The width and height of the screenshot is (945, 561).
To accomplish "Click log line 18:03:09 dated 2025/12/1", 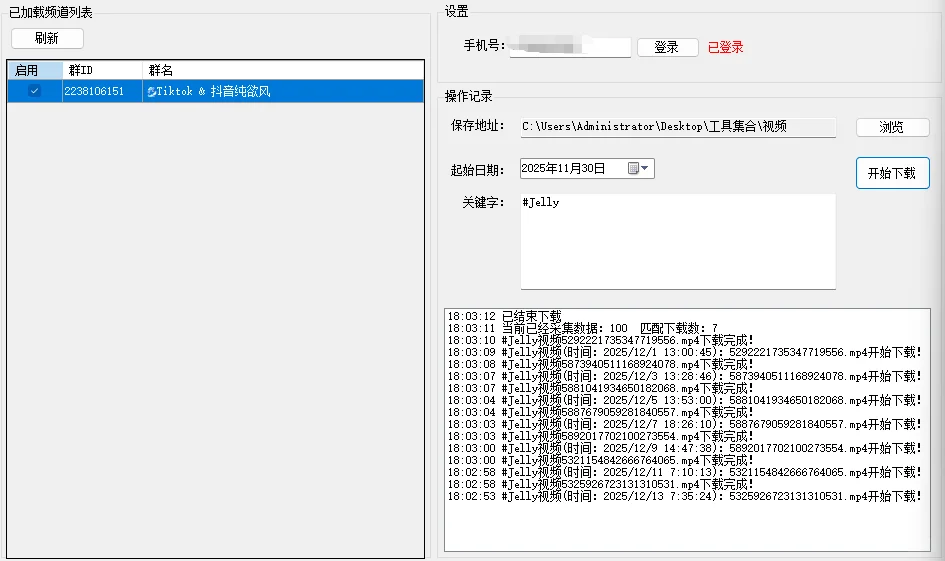I will [685, 352].
